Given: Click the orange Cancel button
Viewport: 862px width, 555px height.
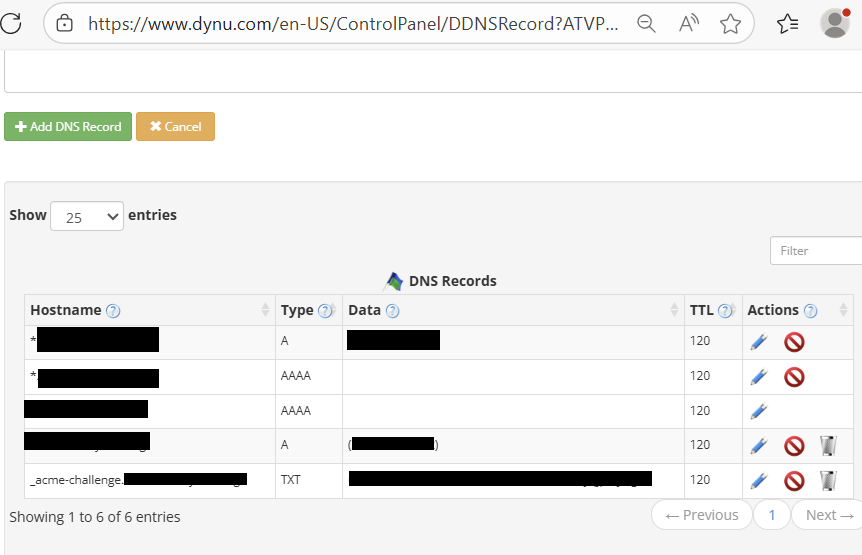Looking at the screenshot, I should pos(175,127).
